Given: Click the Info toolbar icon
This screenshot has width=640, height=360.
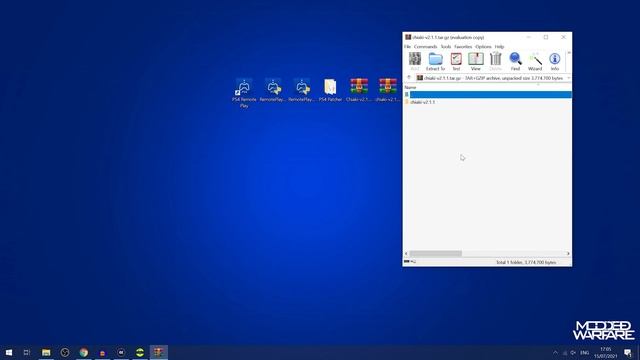Looking at the screenshot, I should (x=554, y=62).
